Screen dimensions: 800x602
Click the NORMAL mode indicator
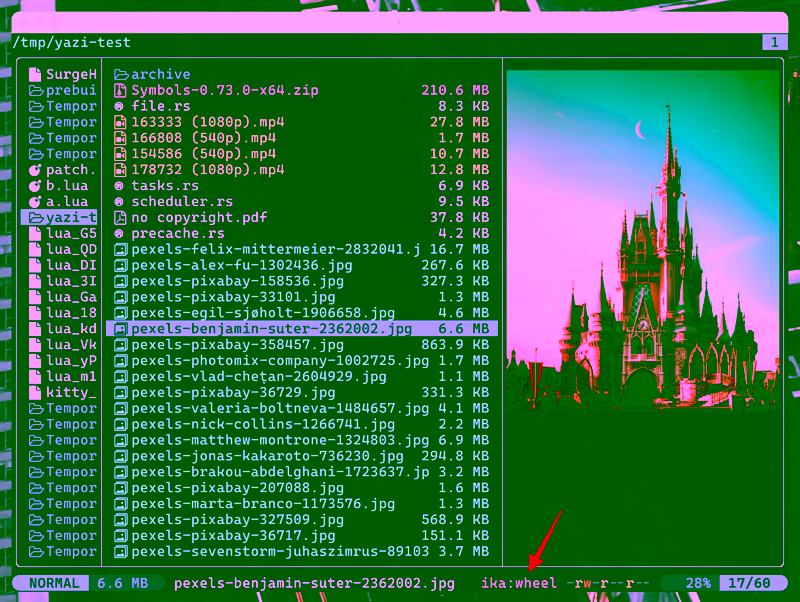pyautogui.click(x=54, y=583)
